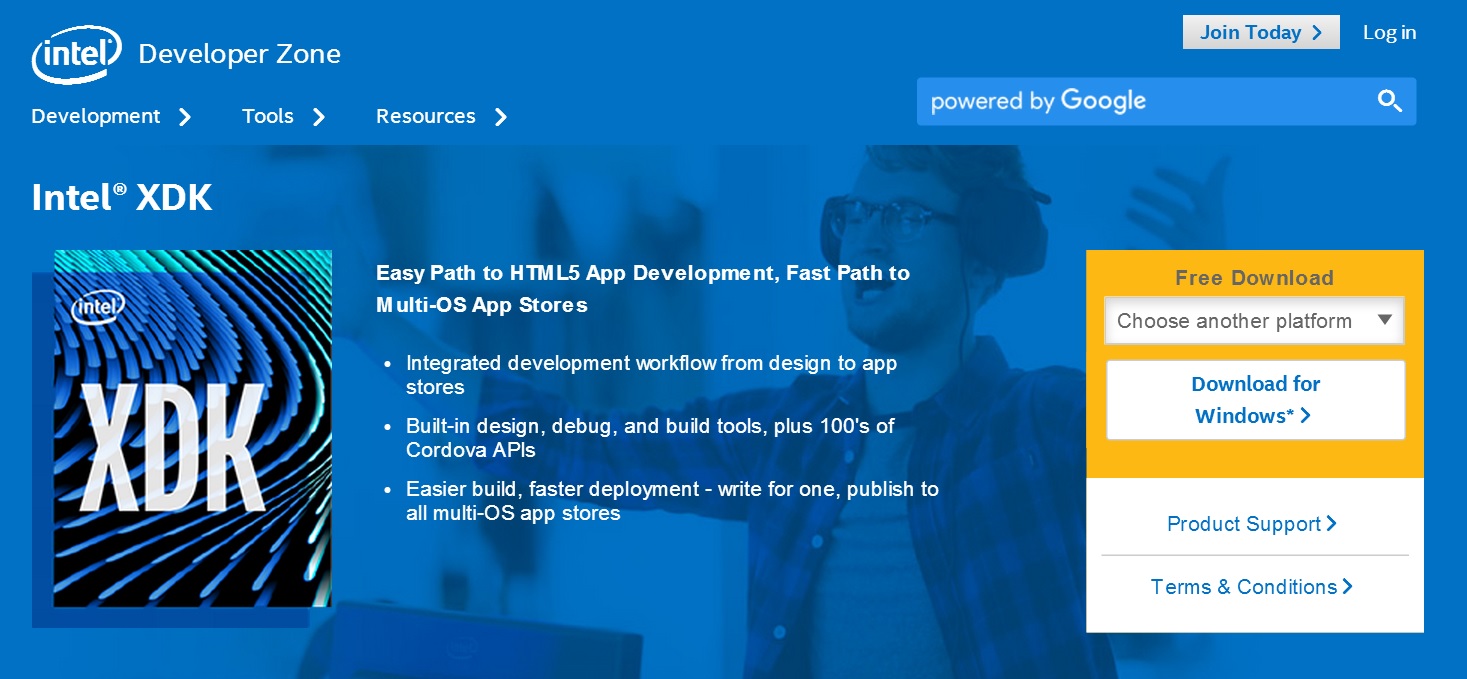The width and height of the screenshot is (1467, 679).
Task: Click the Free Download heading text
Action: click(1254, 278)
